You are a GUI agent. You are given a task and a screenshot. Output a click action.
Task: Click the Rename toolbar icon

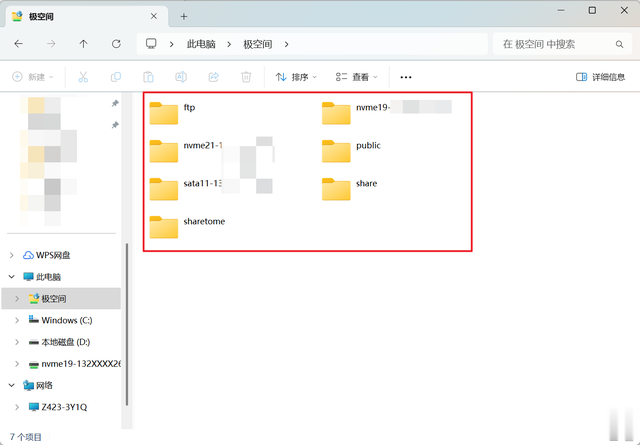181,77
